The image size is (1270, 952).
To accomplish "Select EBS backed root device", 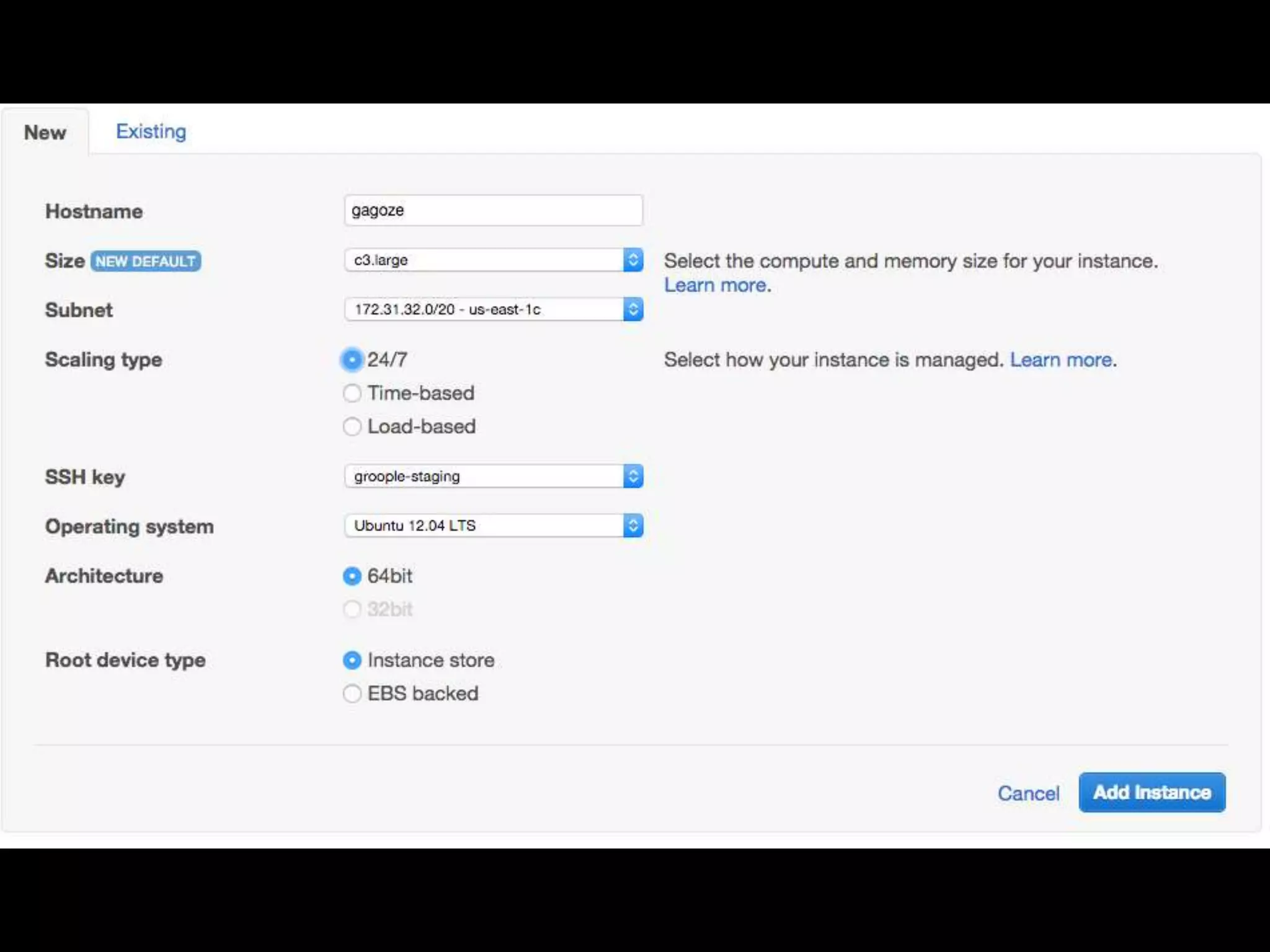I will 352,694.
